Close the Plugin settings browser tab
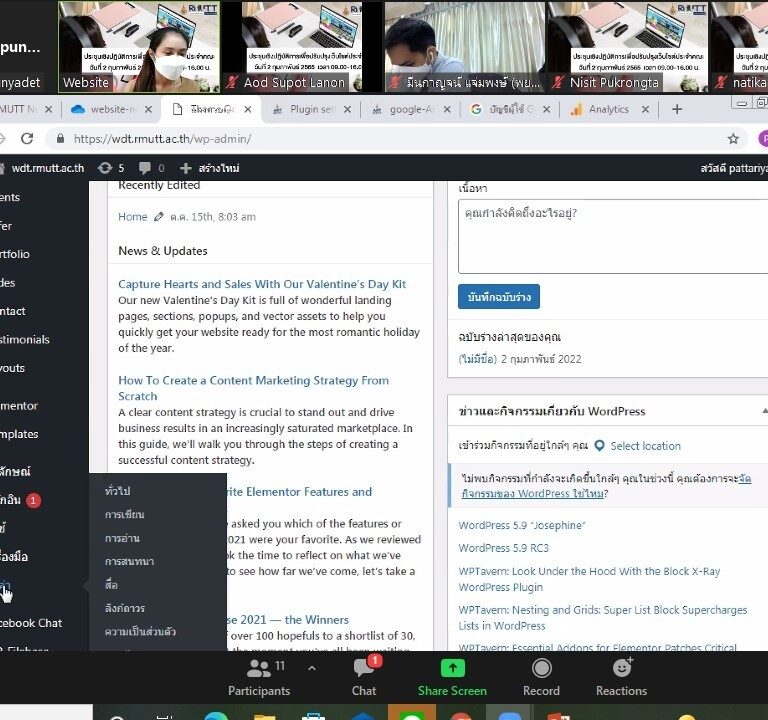Image resolution: width=768 pixels, height=720 pixels. pos(347,109)
